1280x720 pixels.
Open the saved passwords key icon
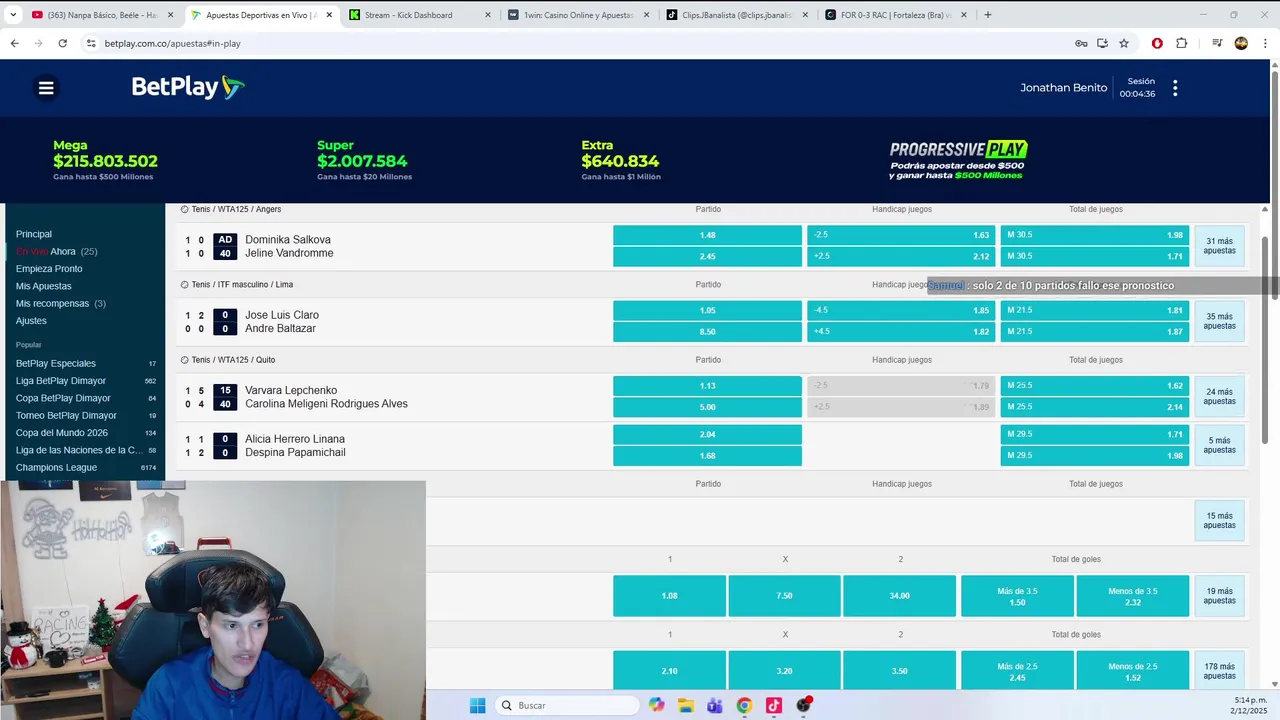coord(1081,43)
